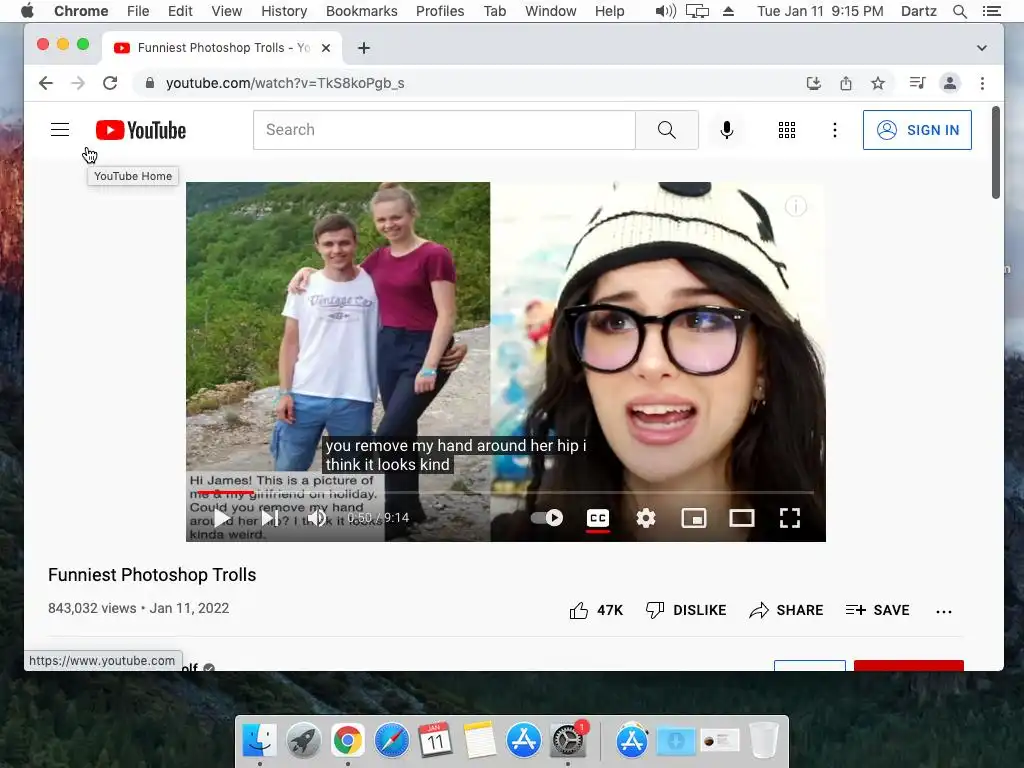Screen dimensions: 1024x768
Task: Open the YouTube guide hamburger menu
Action: 60,130
